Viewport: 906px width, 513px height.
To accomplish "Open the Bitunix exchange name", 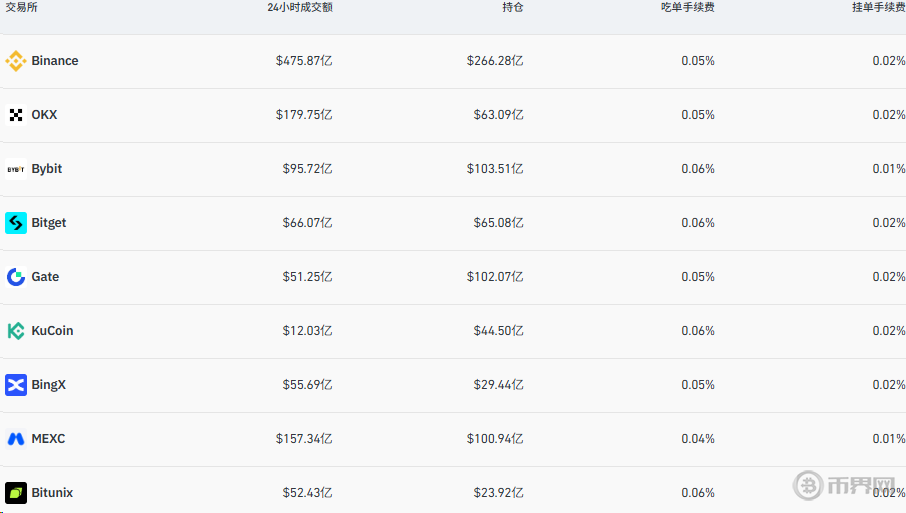I will 53,493.
